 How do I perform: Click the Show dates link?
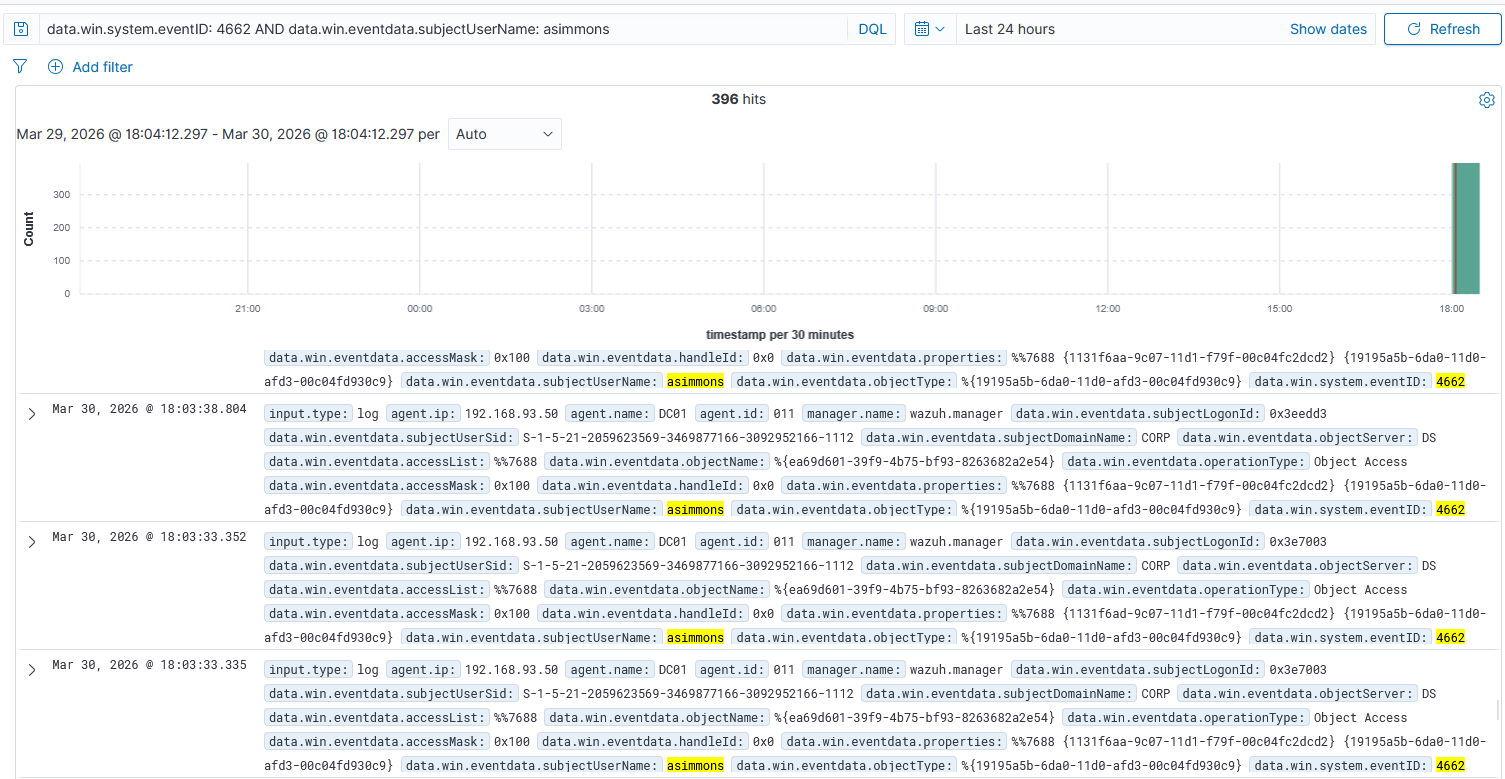point(1328,29)
